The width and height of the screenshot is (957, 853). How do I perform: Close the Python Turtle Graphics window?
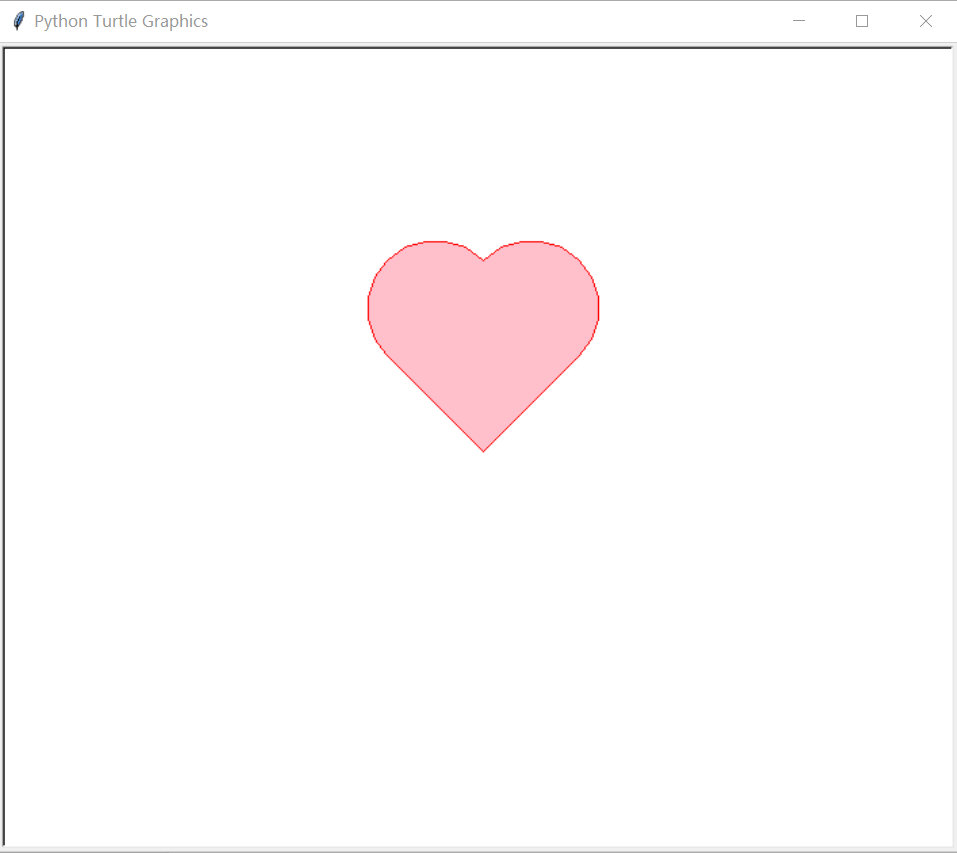point(925,20)
